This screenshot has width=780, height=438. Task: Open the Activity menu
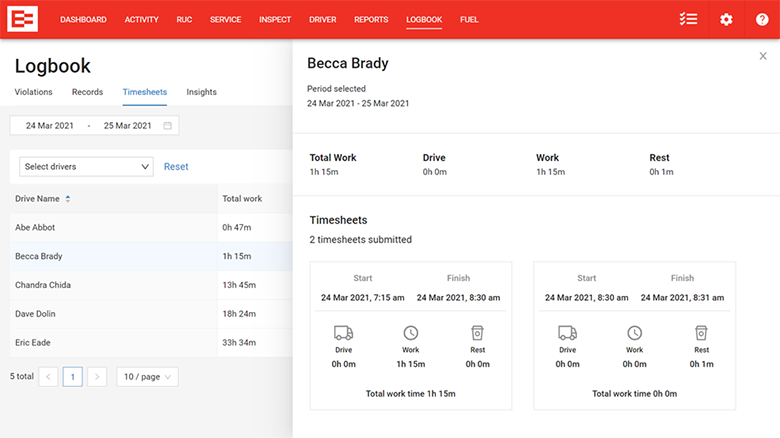[x=141, y=19]
